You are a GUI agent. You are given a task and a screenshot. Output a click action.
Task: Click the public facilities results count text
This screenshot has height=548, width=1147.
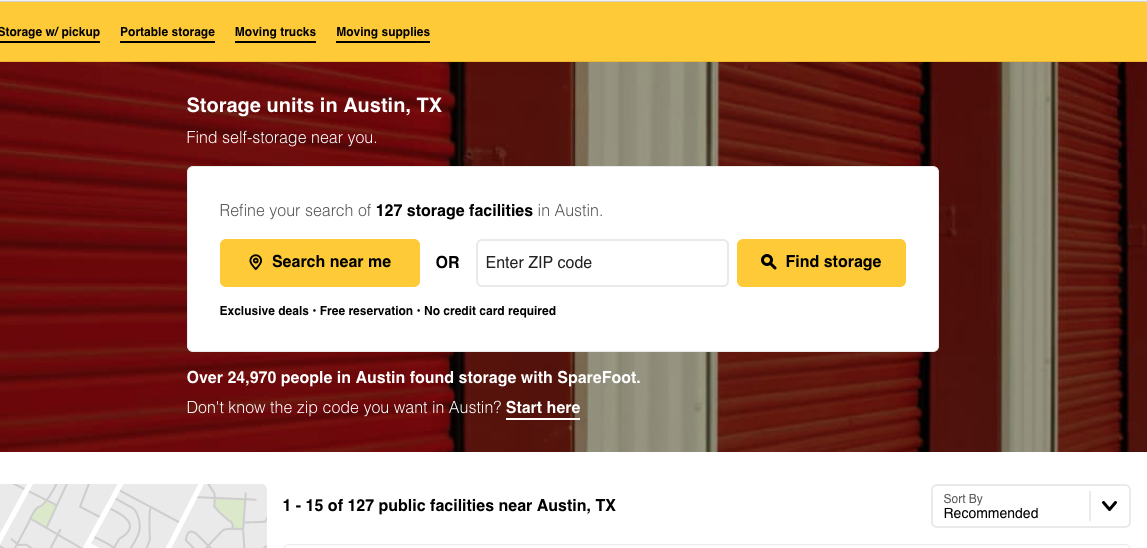pos(449,506)
